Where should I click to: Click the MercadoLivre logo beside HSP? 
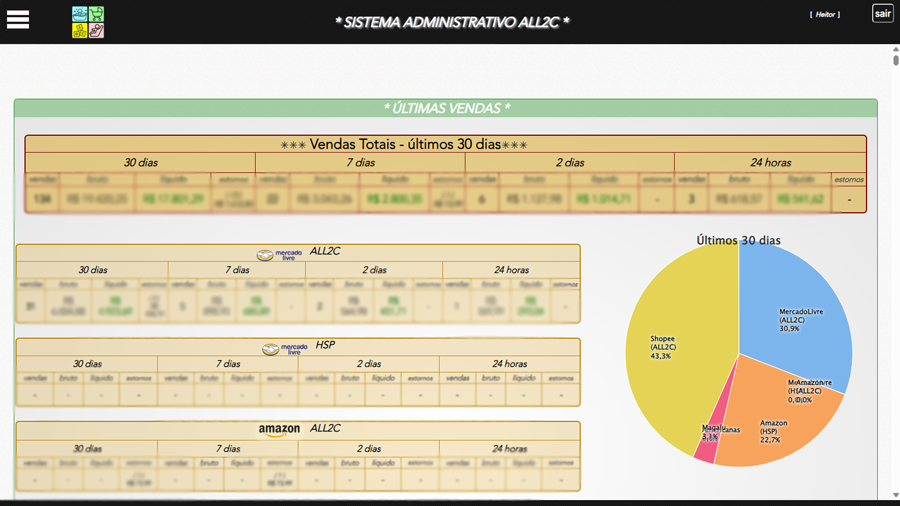point(285,349)
